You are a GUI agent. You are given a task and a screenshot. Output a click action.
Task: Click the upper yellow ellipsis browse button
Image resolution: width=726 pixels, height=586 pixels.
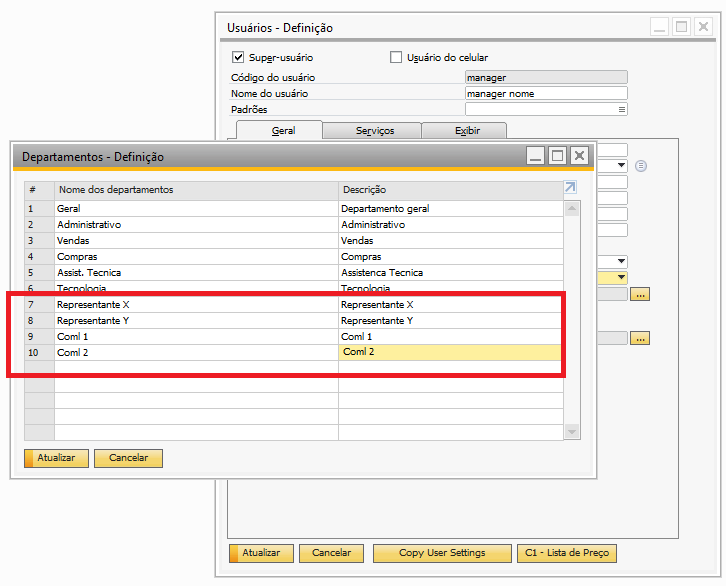[x=640, y=294]
